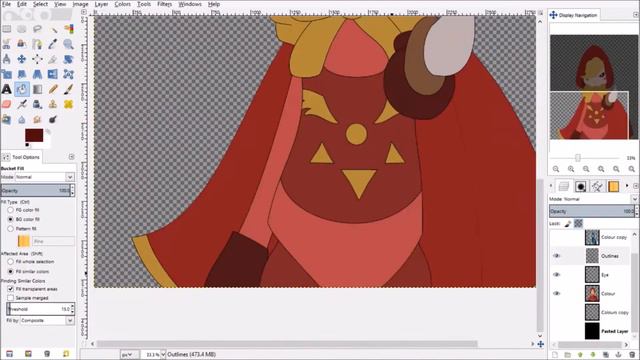640x360 pixels.
Task: Select the Free Select lasso tool
Action: [37, 29]
